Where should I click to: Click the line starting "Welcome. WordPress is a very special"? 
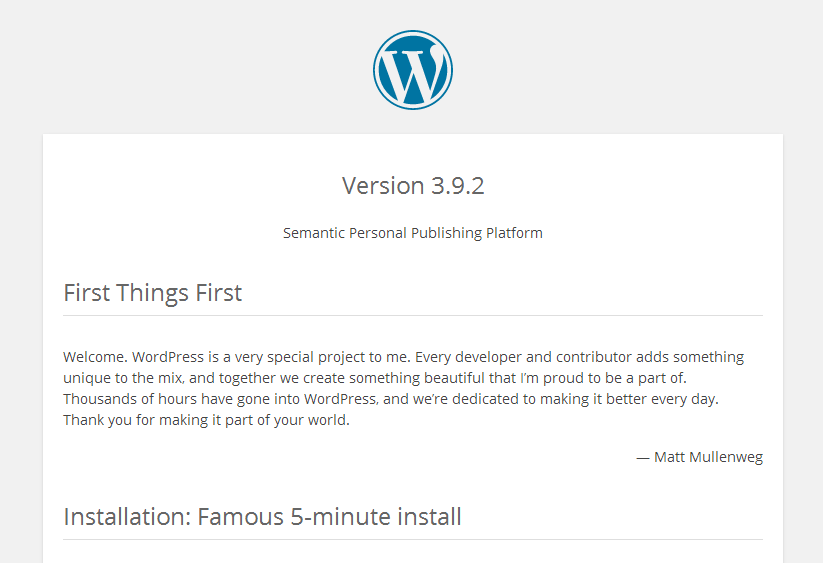404,357
